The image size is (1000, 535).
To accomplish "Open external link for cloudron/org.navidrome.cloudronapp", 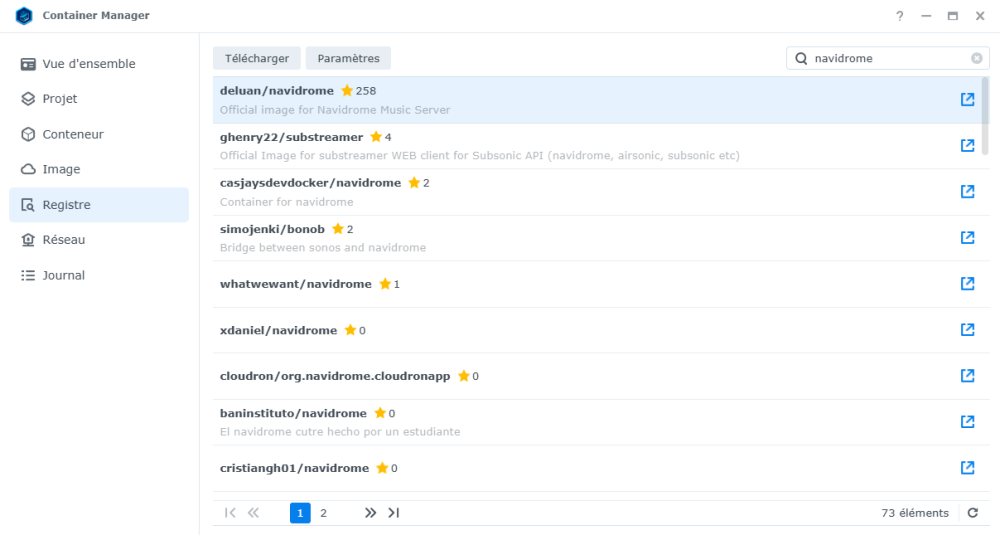I will tap(967, 376).
